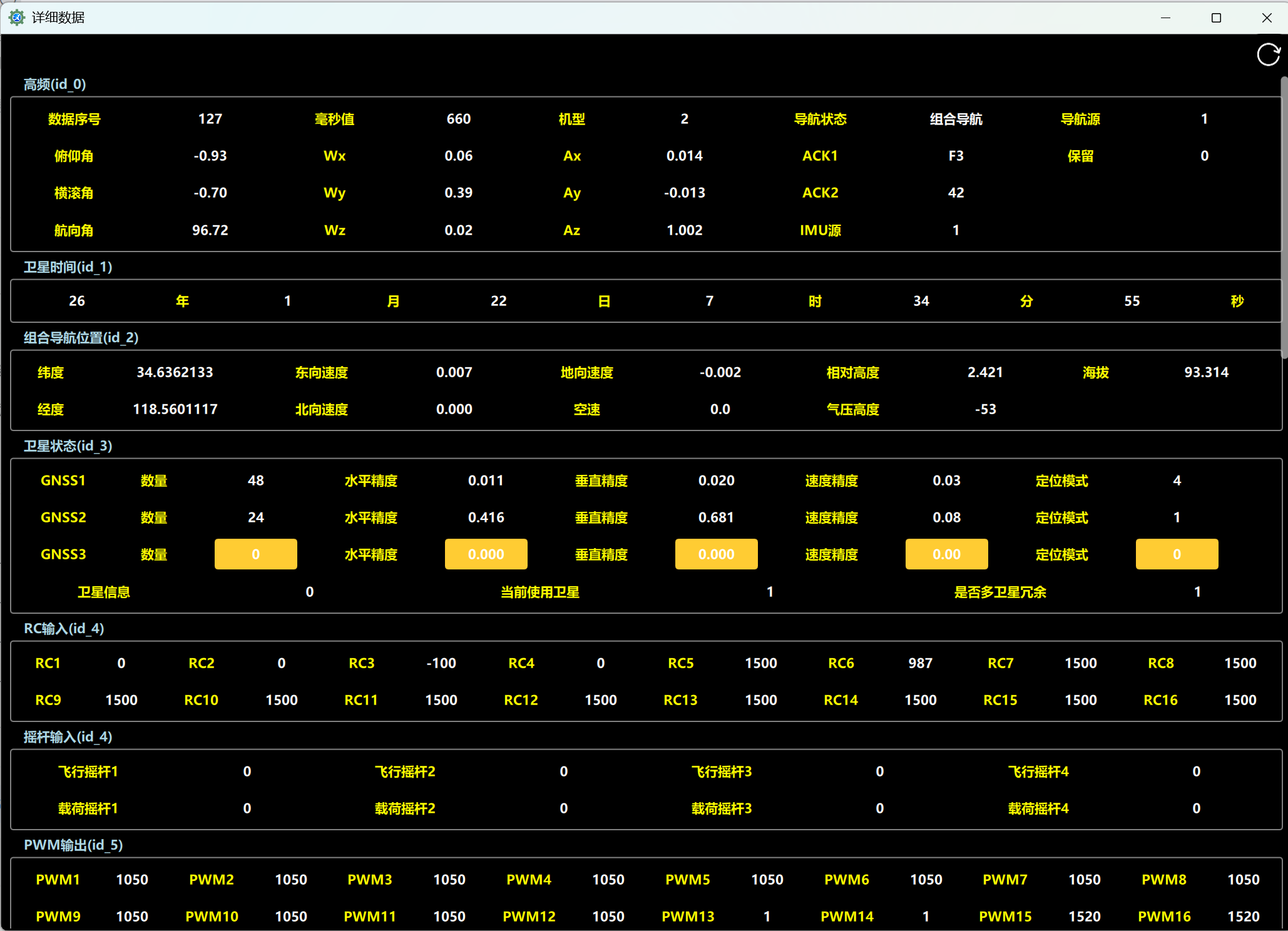The height and width of the screenshot is (931, 1288).
Task: Close the 详细数据 window
Action: (x=1267, y=18)
